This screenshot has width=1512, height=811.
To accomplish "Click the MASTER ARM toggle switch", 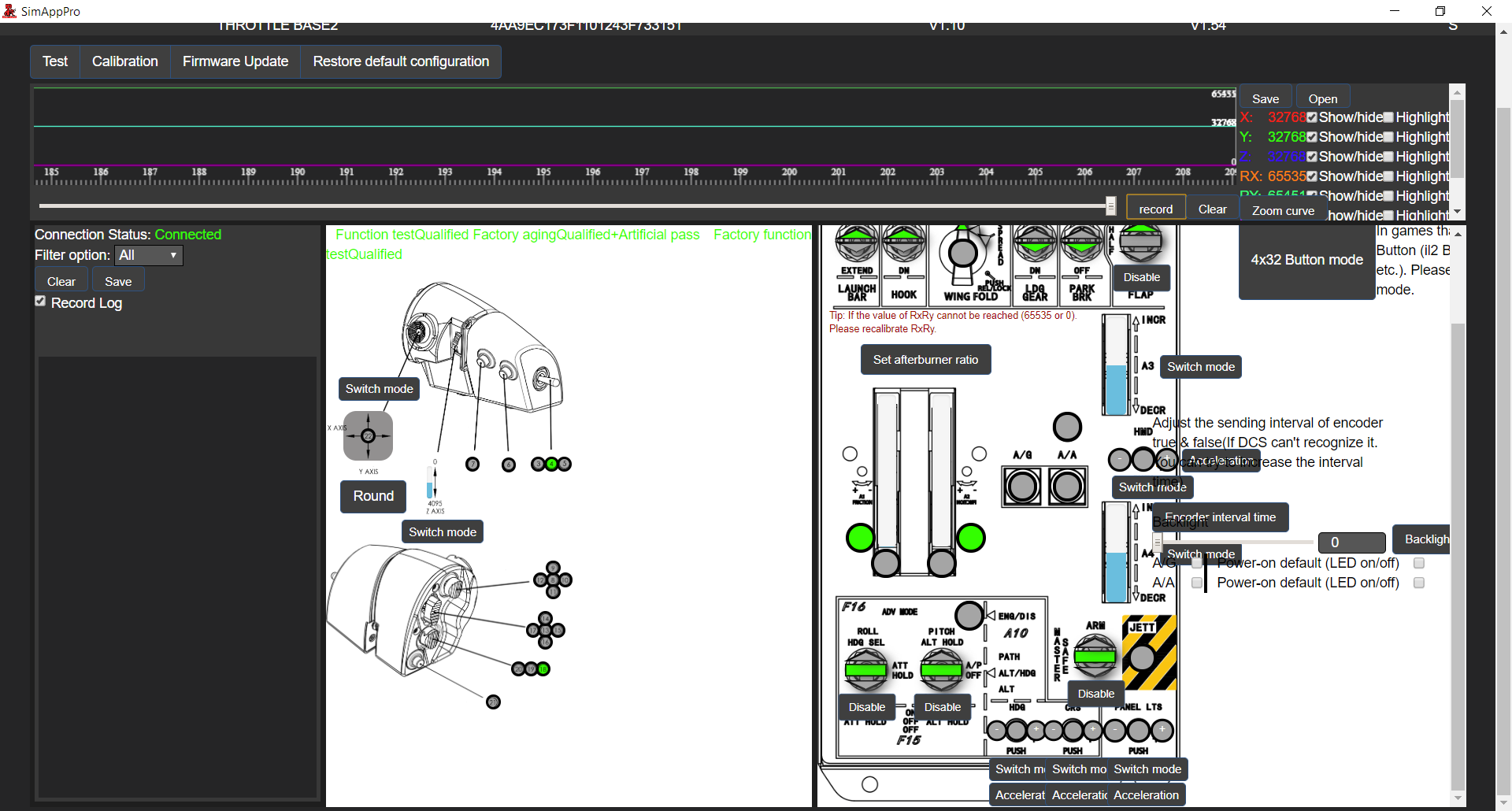I will [1095, 656].
